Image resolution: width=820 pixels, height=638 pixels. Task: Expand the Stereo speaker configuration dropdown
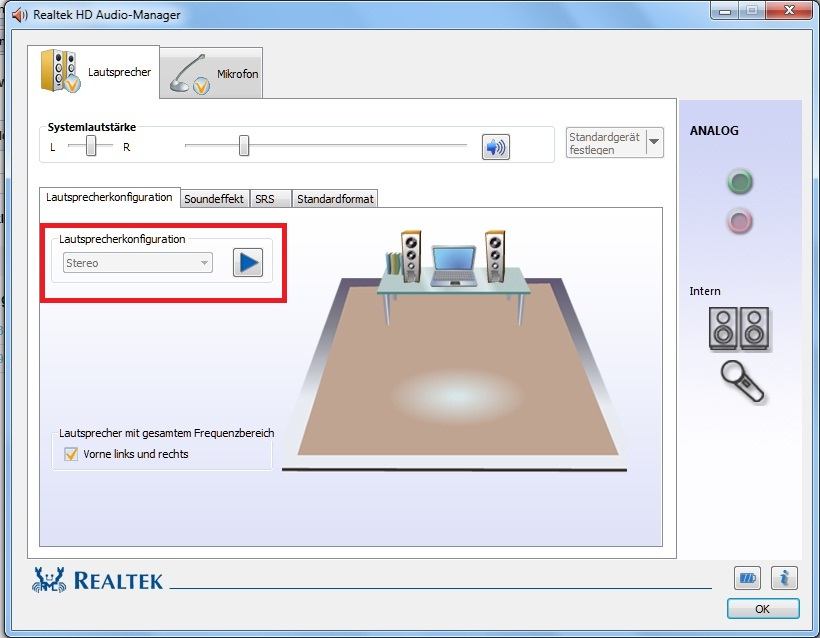[x=138, y=263]
